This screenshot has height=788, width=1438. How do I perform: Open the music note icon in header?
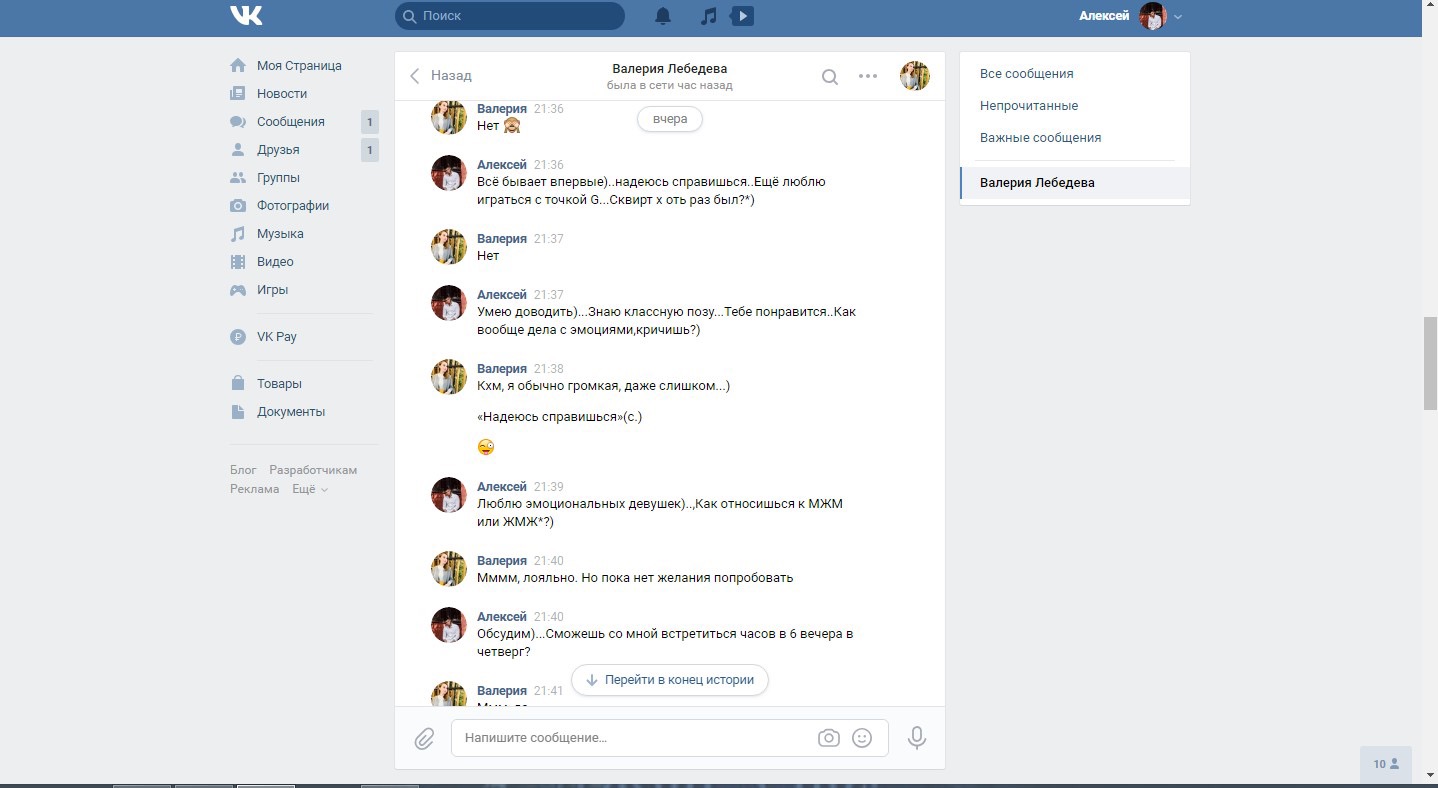click(709, 16)
